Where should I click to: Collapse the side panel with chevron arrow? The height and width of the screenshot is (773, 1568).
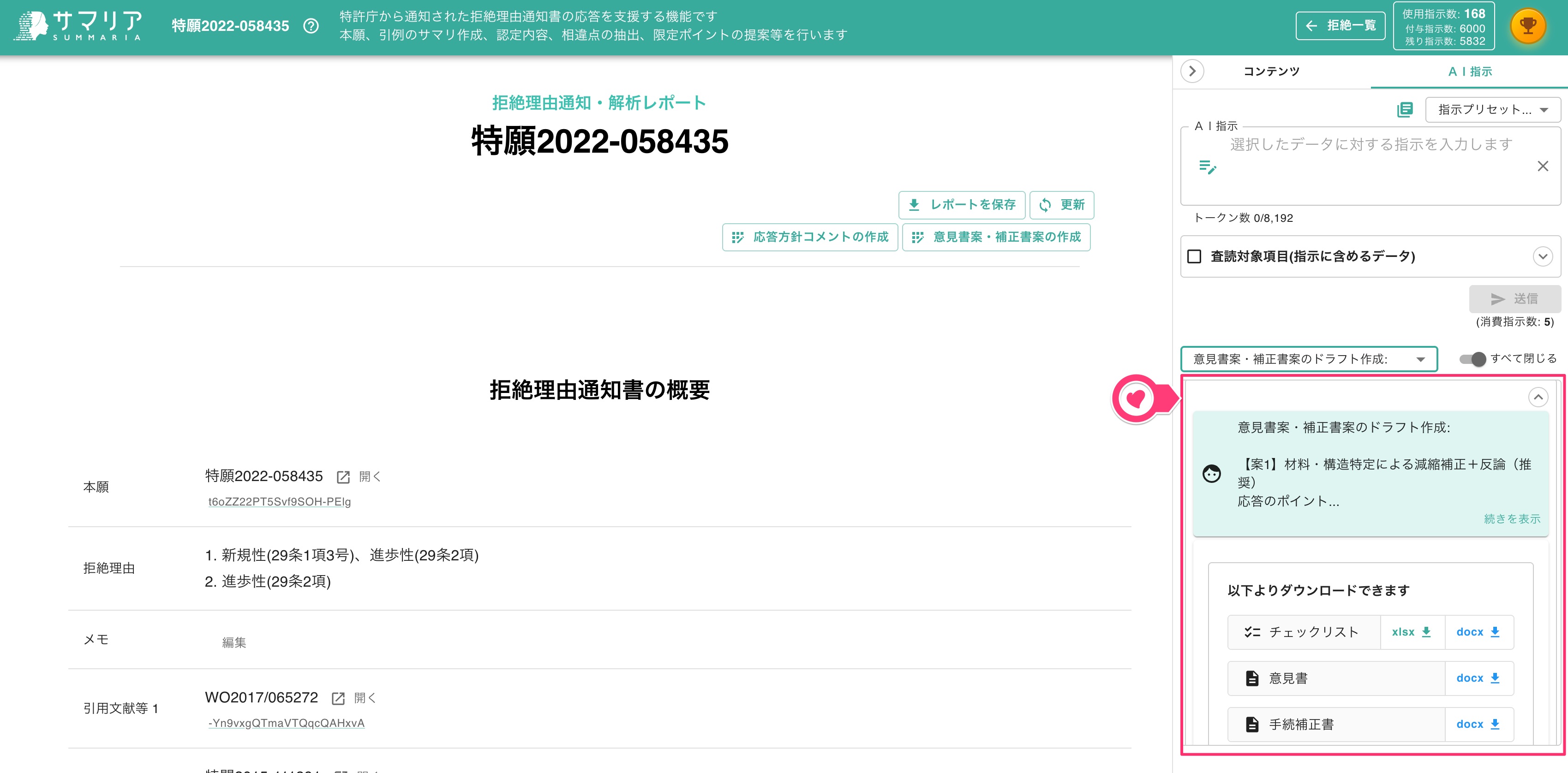click(x=1192, y=71)
